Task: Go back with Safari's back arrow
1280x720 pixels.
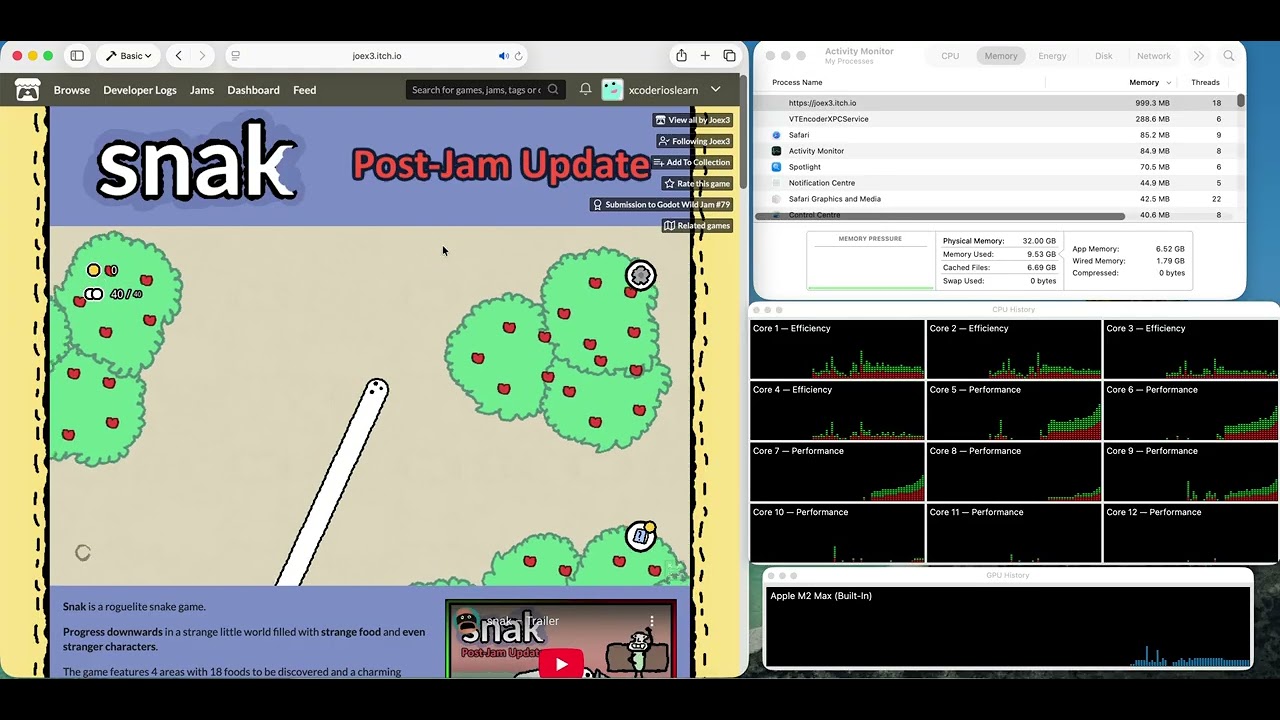Action: [x=178, y=56]
